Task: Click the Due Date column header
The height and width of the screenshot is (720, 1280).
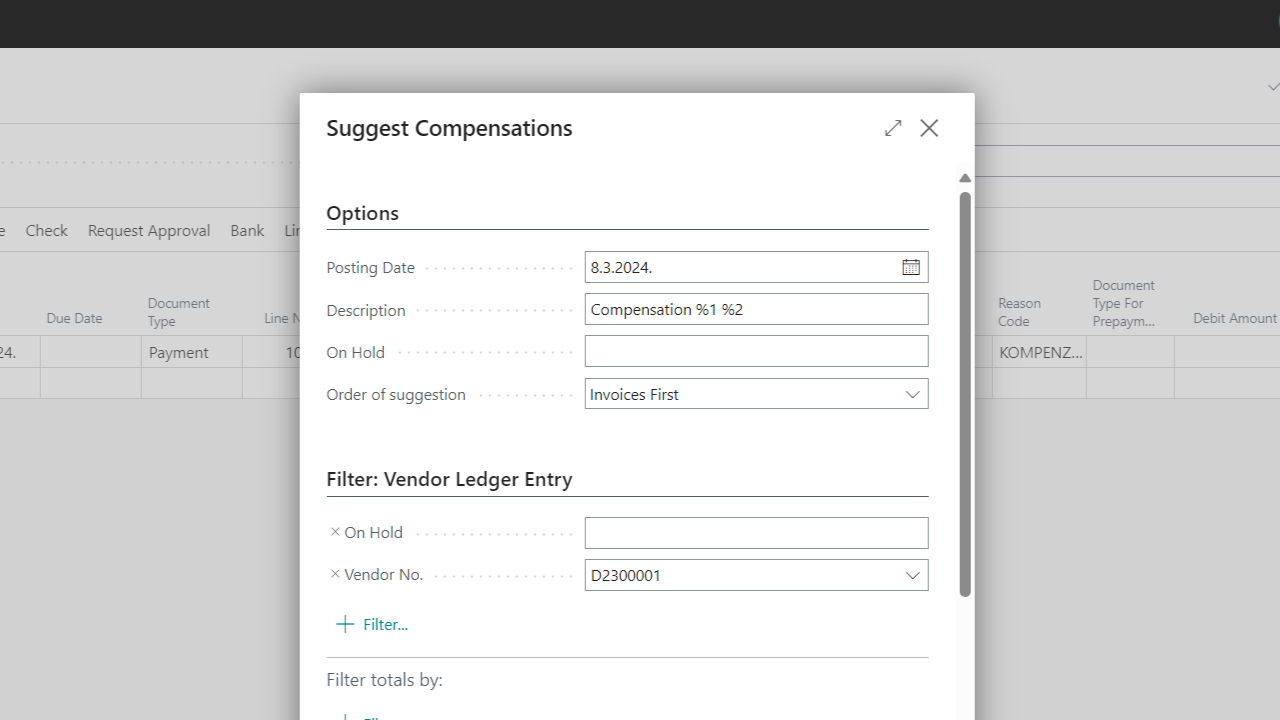Action: [x=74, y=318]
